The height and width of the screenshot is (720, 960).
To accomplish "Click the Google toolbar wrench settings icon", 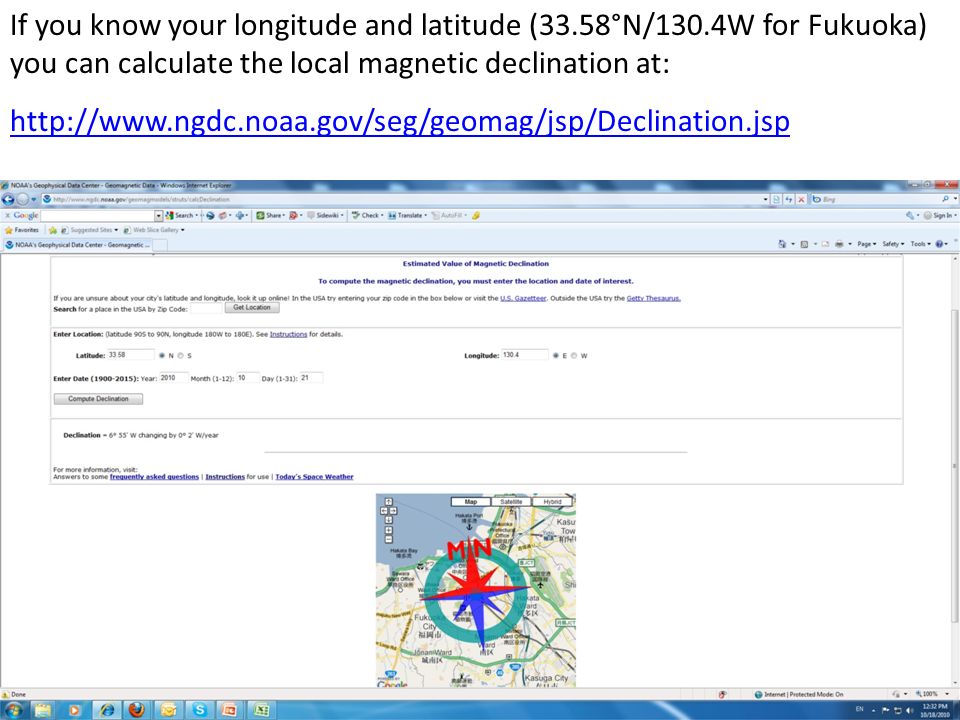I will coord(910,216).
